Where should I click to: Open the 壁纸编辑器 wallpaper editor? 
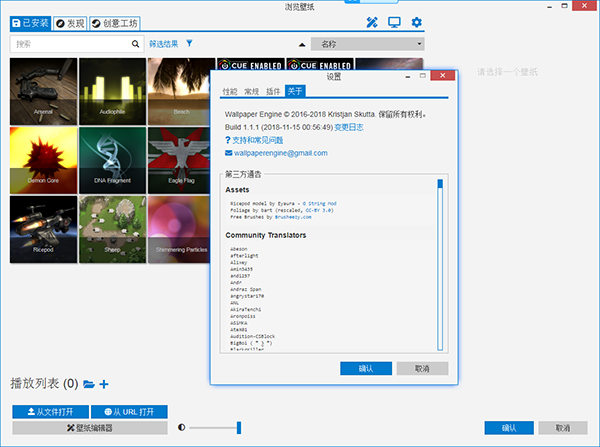point(90,428)
